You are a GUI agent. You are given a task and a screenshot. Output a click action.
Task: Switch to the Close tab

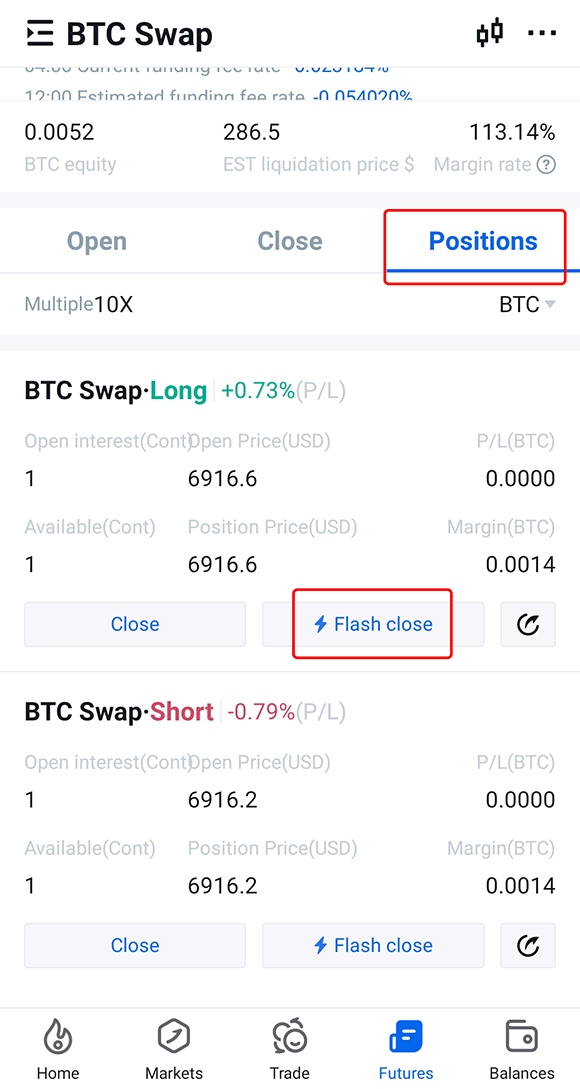pos(290,241)
